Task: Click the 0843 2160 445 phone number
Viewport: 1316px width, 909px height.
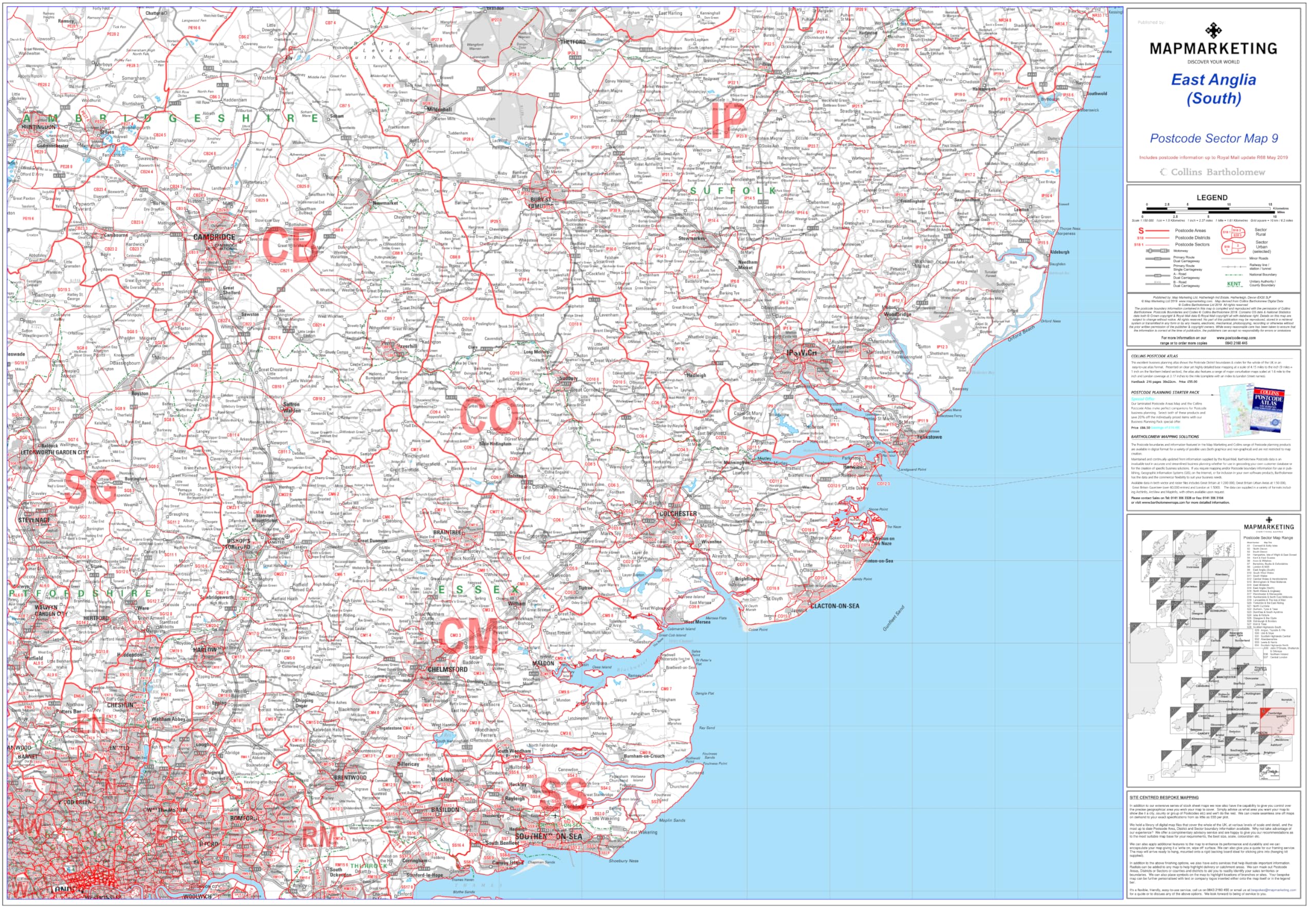Action: coord(1236,343)
